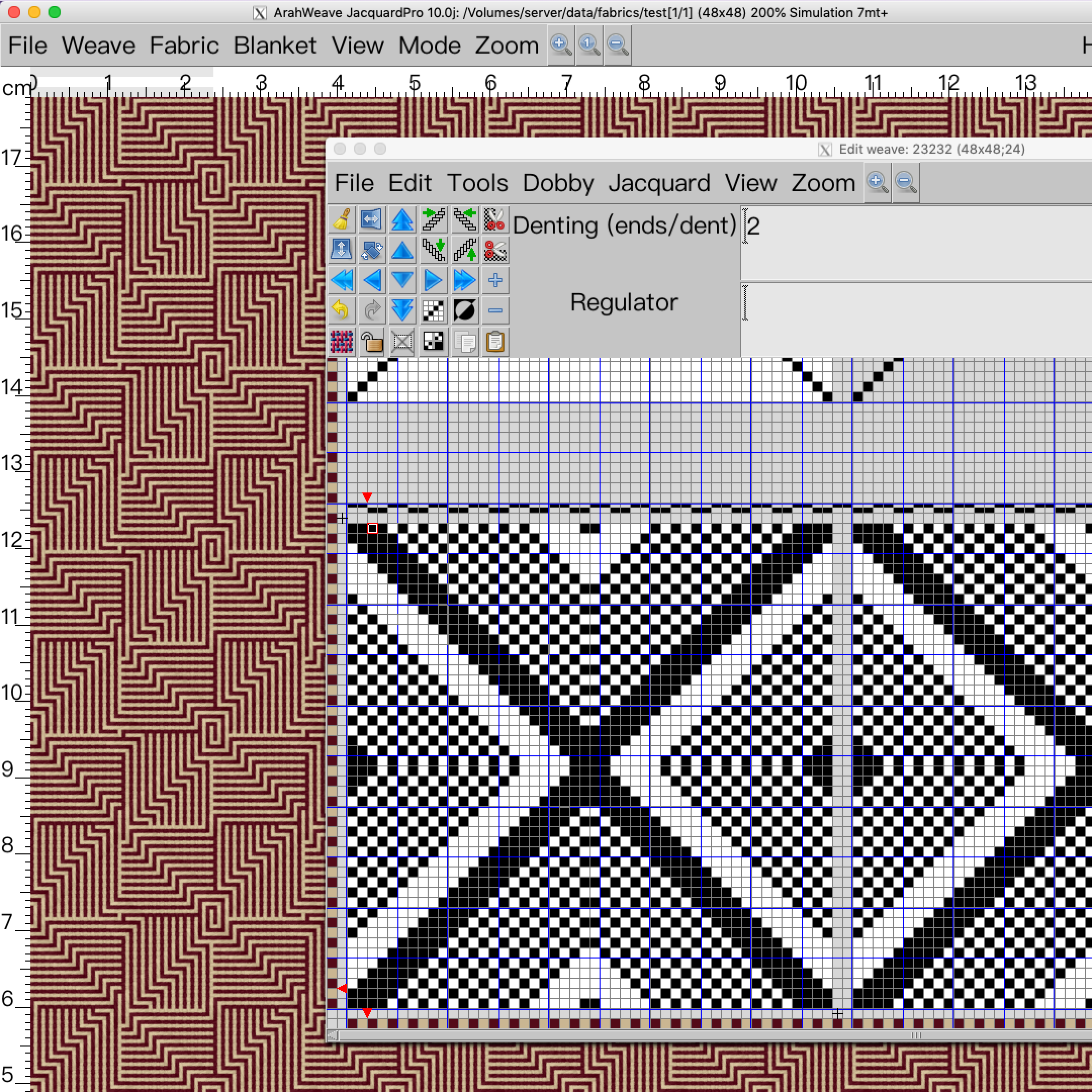Click stairs icon with green up arrow
1092x1092 pixels.
pyautogui.click(x=465, y=250)
